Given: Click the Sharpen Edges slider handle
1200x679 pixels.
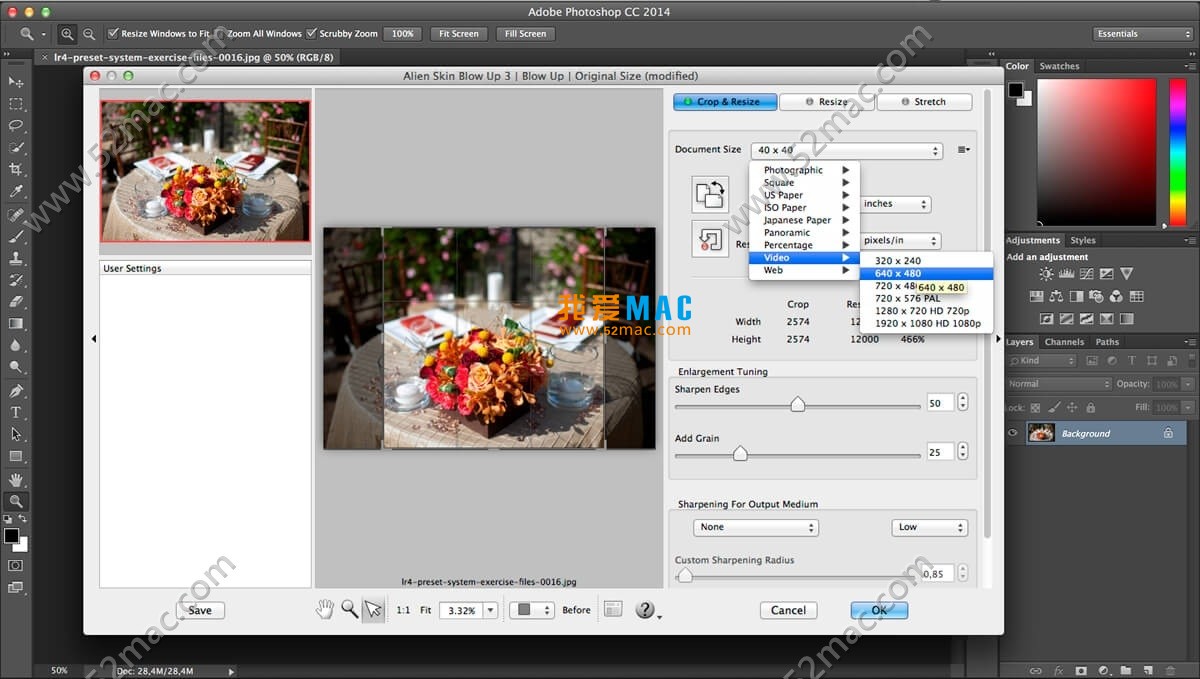Looking at the screenshot, I should (797, 404).
